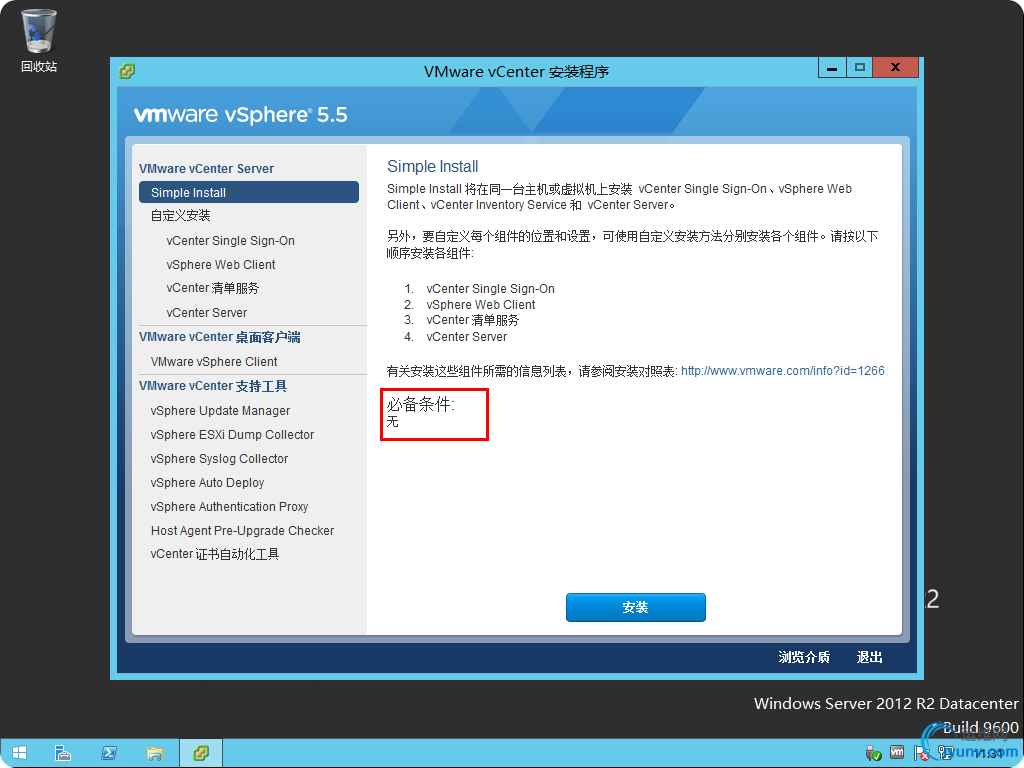Open the Action Center flag tray icon
Viewport: 1024px width, 768px height.
[x=921, y=754]
